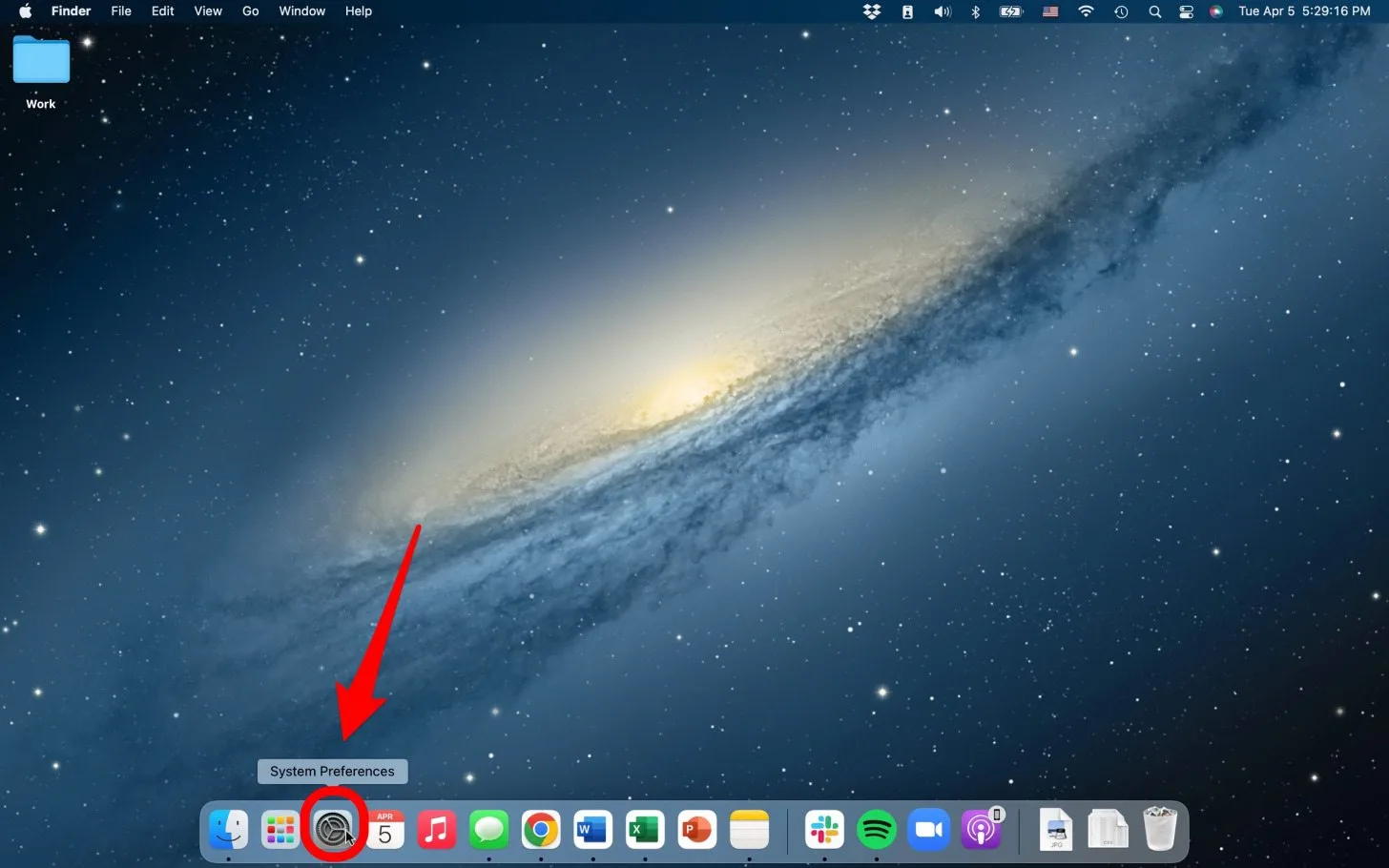Launch Zoom from the Dock

click(x=928, y=830)
